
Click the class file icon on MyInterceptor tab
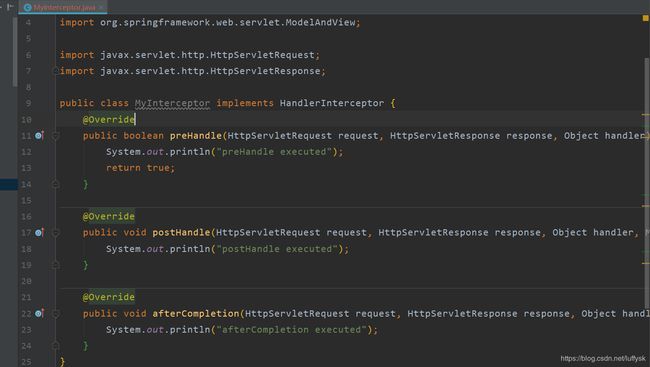28,7
